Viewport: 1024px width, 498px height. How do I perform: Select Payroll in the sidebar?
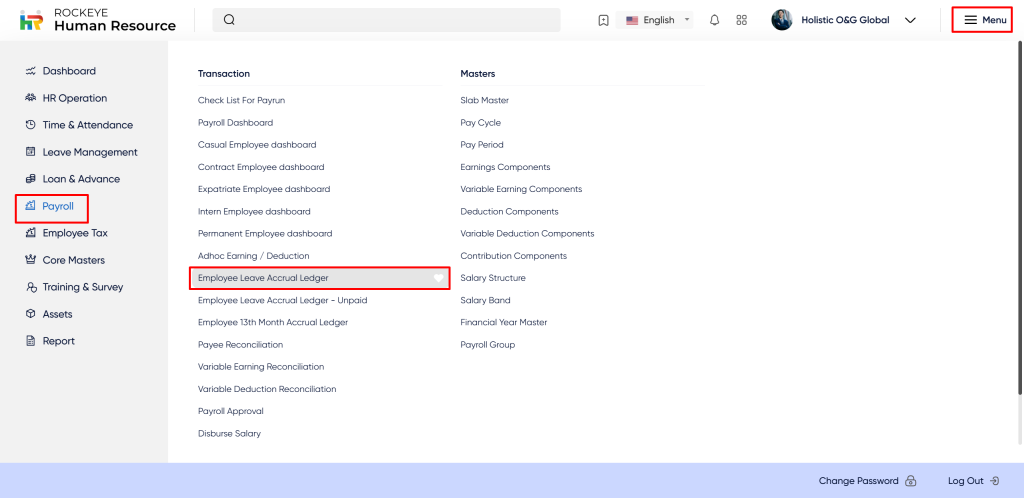tap(57, 206)
